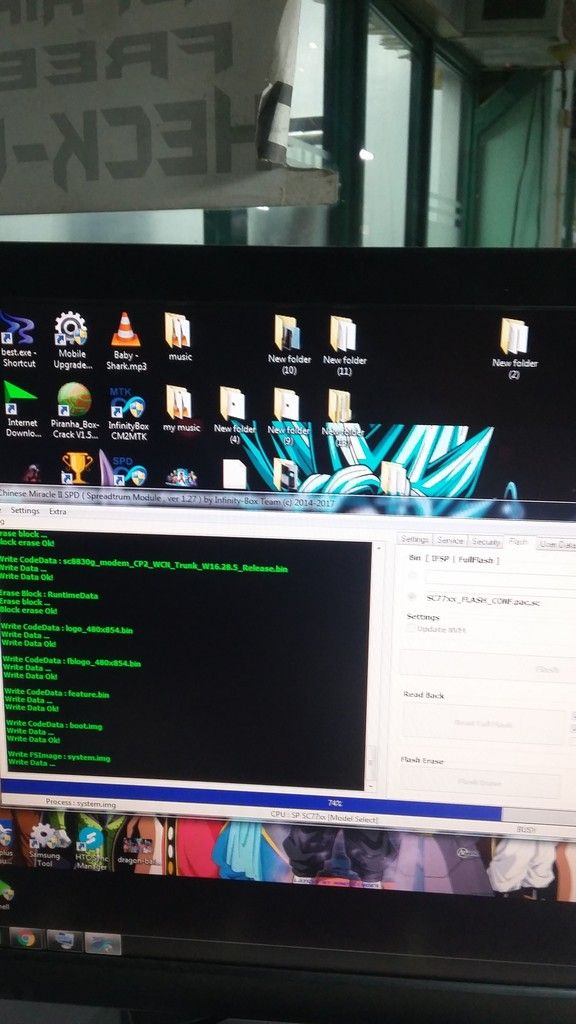Open the InfinityBox CM2MTK desktop shortcut
The image size is (576, 1024).
click(127, 413)
